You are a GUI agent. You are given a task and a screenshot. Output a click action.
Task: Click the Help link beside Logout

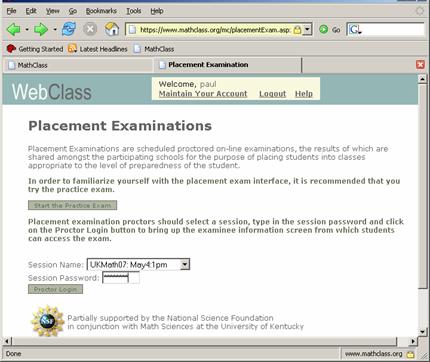tap(304, 94)
